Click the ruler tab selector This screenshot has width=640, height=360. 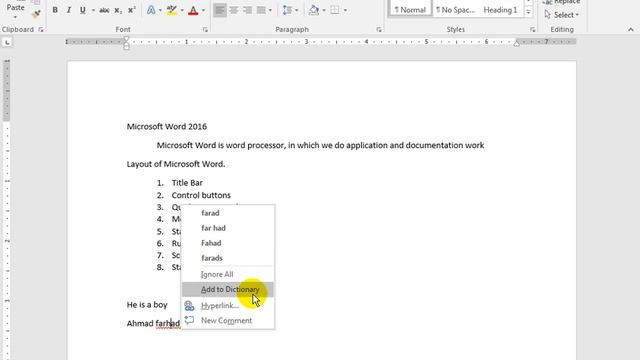click(x=7, y=42)
